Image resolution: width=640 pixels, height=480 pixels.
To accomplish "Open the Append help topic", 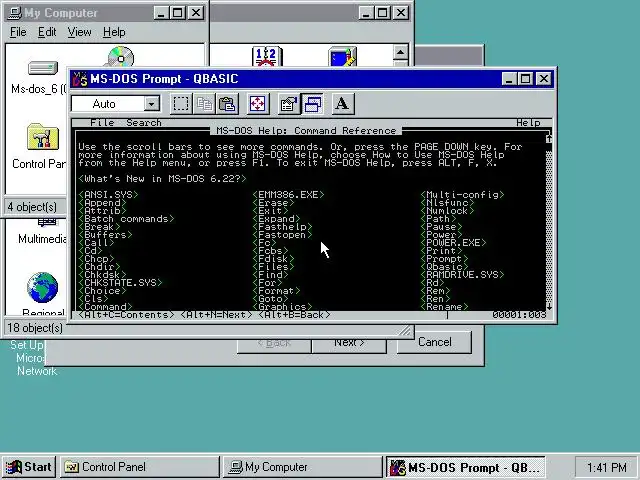I will pyautogui.click(x=102, y=203).
